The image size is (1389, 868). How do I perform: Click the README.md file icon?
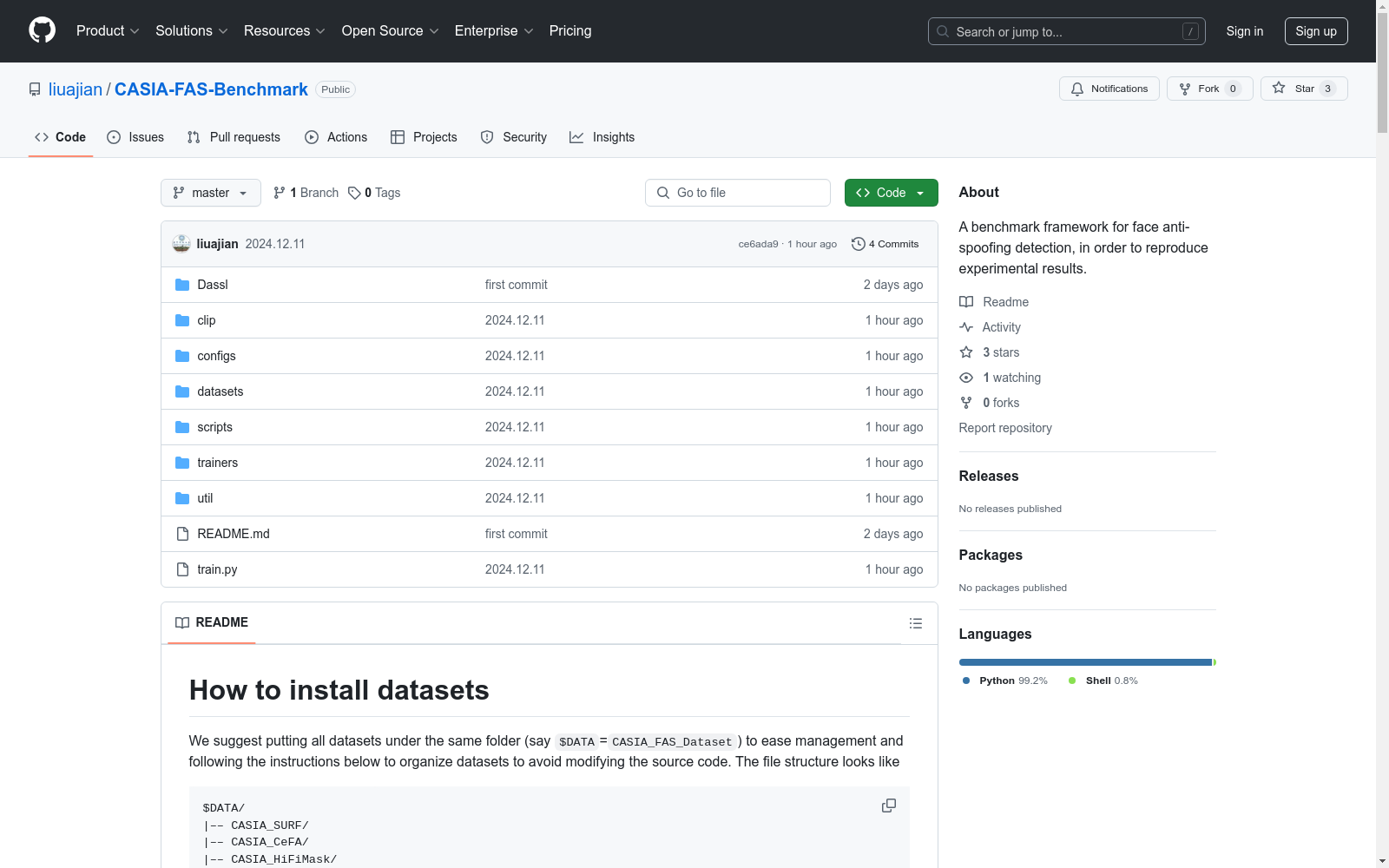182,534
